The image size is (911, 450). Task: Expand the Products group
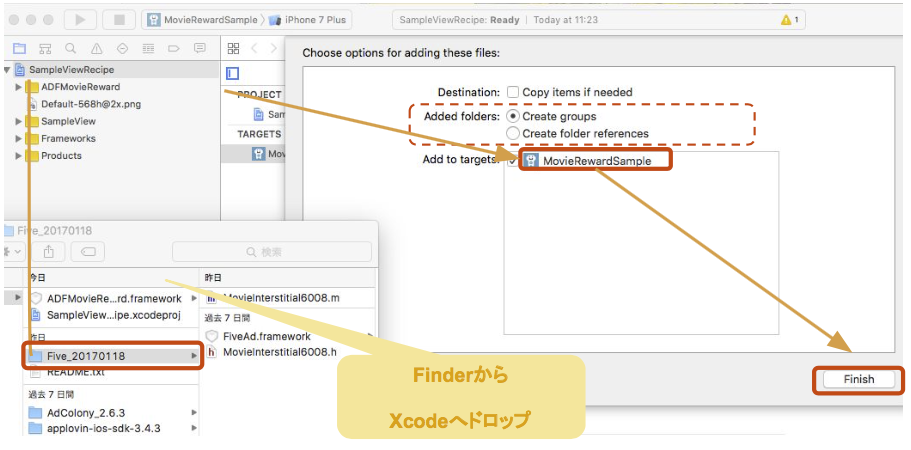pos(19,156)
